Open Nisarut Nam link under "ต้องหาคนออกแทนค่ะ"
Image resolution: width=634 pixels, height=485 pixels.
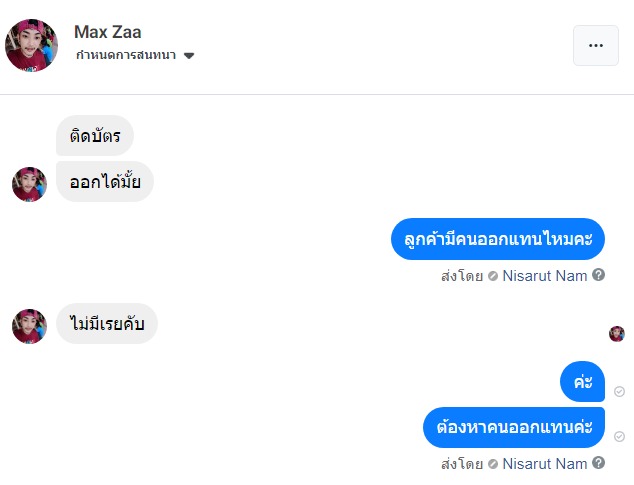point(545,464)
